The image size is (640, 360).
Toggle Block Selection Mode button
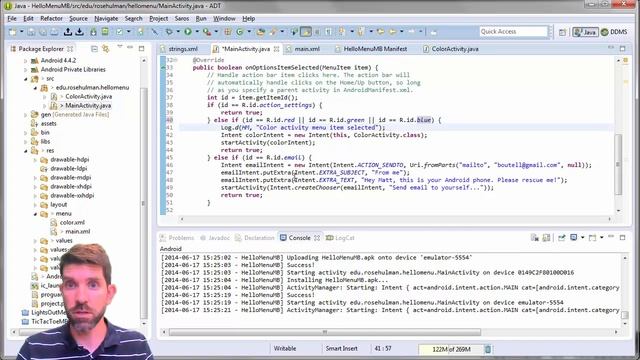click(317, 32)
